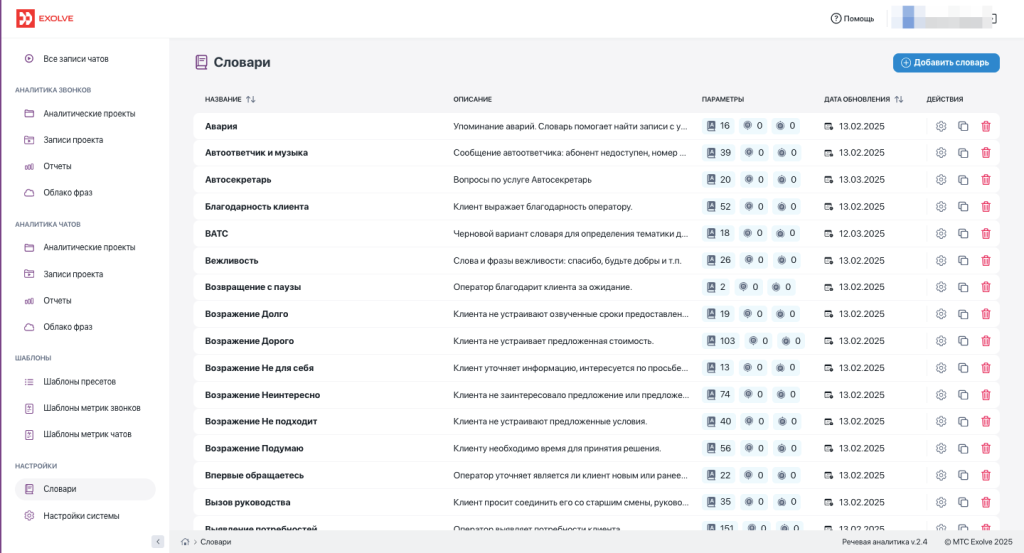Screen dimensions: 1024x553
Task: Delete the Автосекретарь dictionary via trash icon
Action: click(985, 180)
